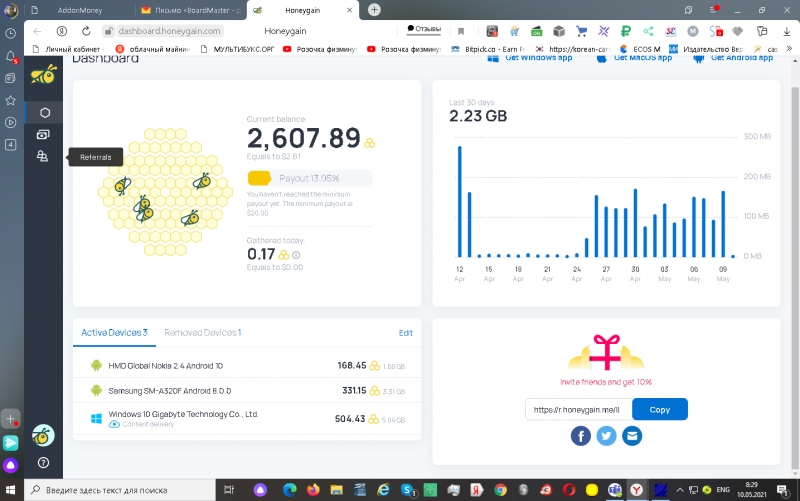Click the Payout 13.05% progress bar
Viewport: 800px width, 501px height.
click(309, 178)
